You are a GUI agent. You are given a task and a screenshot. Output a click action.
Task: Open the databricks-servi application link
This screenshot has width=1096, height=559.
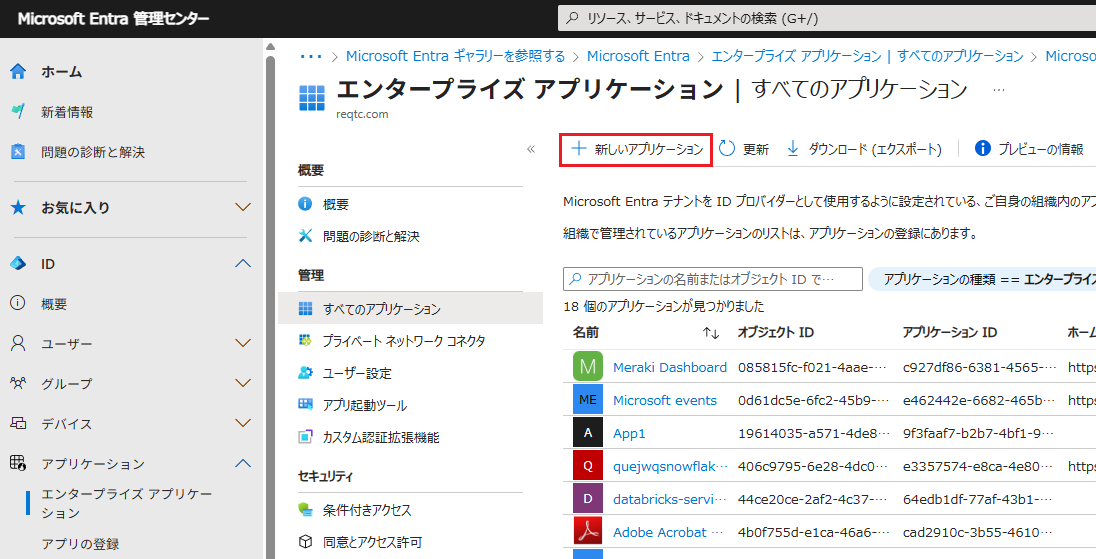coord(670,499)
